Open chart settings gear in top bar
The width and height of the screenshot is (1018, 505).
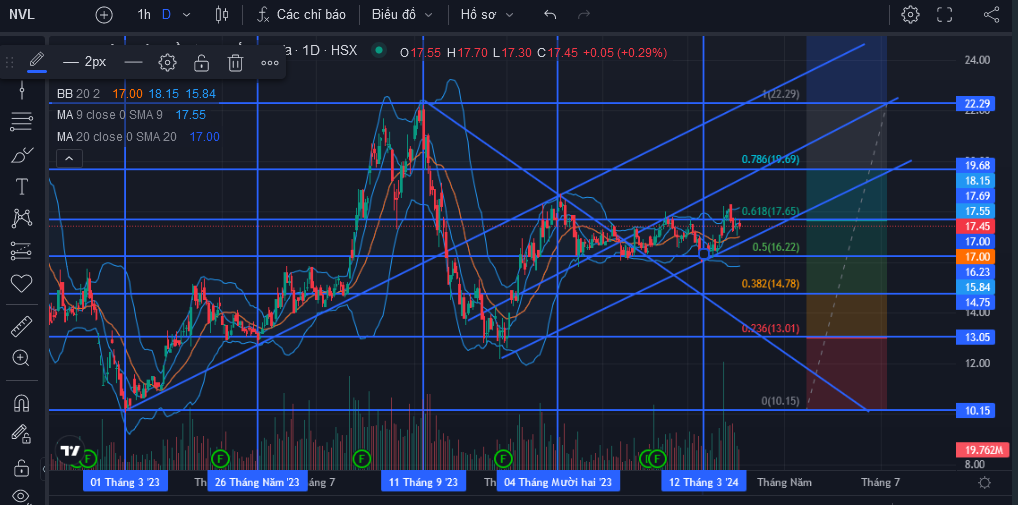coord(911,15)
